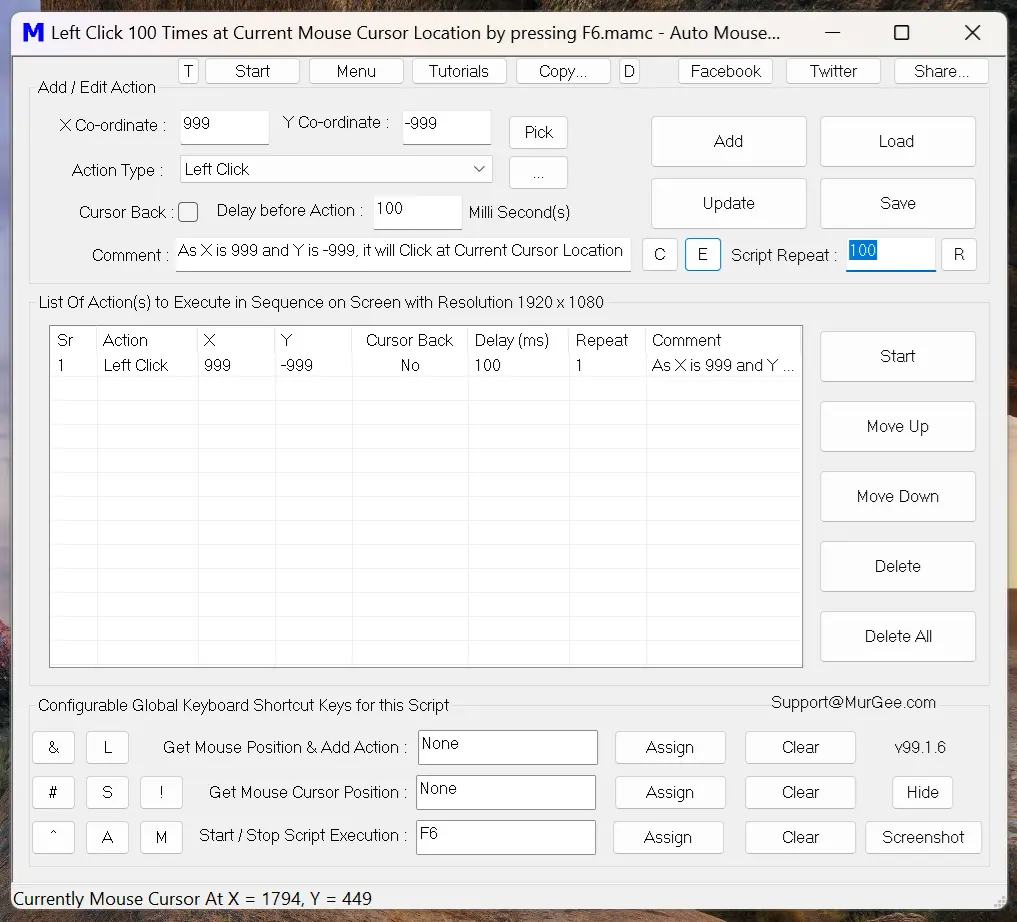Click the T icon beside Start

pyautogui.click(x=187, y=71)
